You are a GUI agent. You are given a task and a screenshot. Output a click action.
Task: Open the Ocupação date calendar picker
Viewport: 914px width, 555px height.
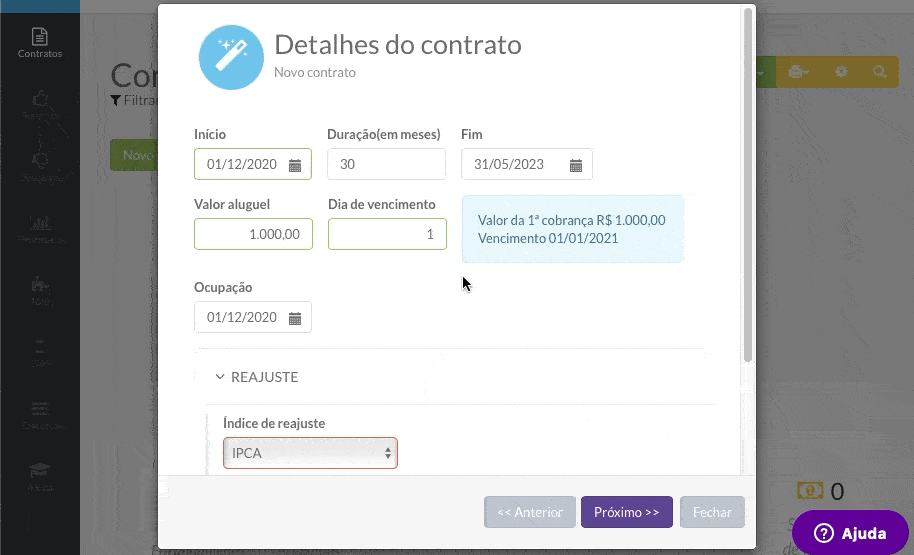click(295, 318)
